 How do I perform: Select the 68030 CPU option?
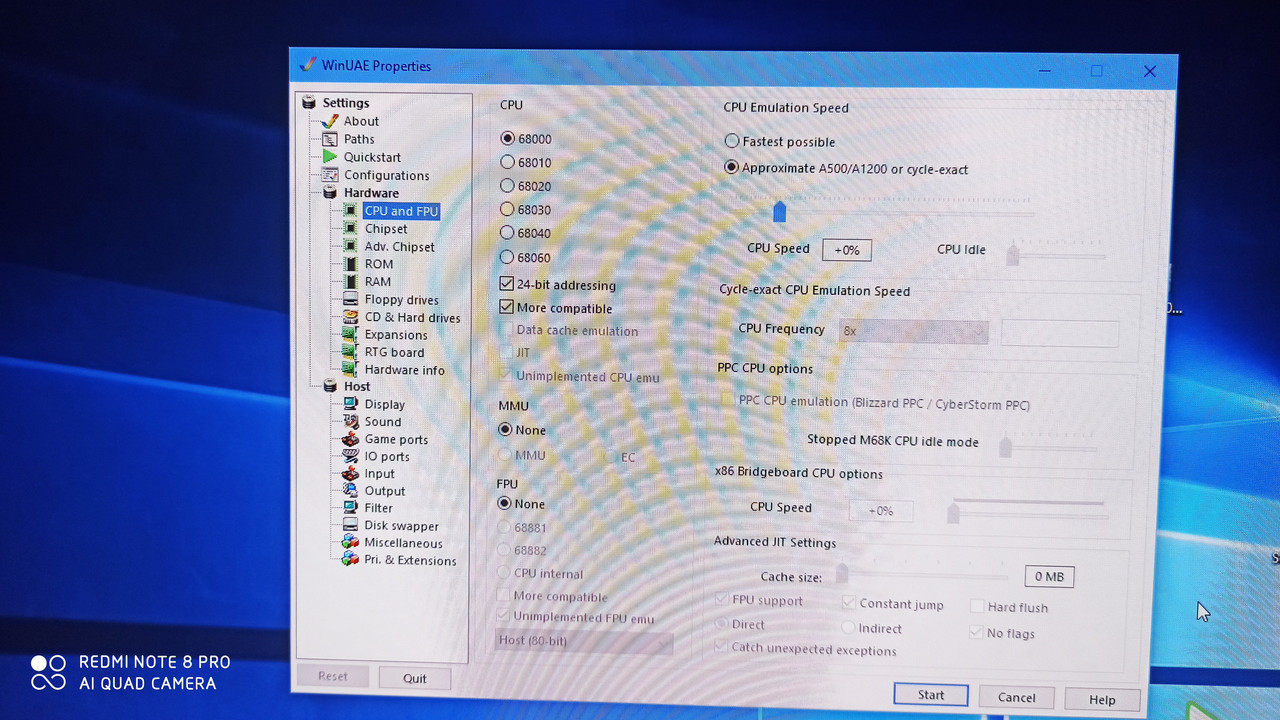pyautogui.click(x=508, y=210)
